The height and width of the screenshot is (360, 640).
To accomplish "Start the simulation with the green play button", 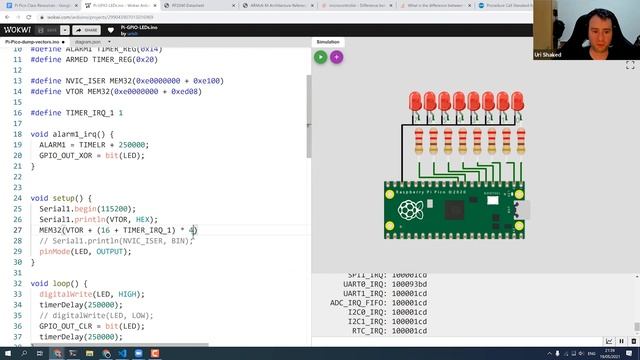I will [320, 57].
